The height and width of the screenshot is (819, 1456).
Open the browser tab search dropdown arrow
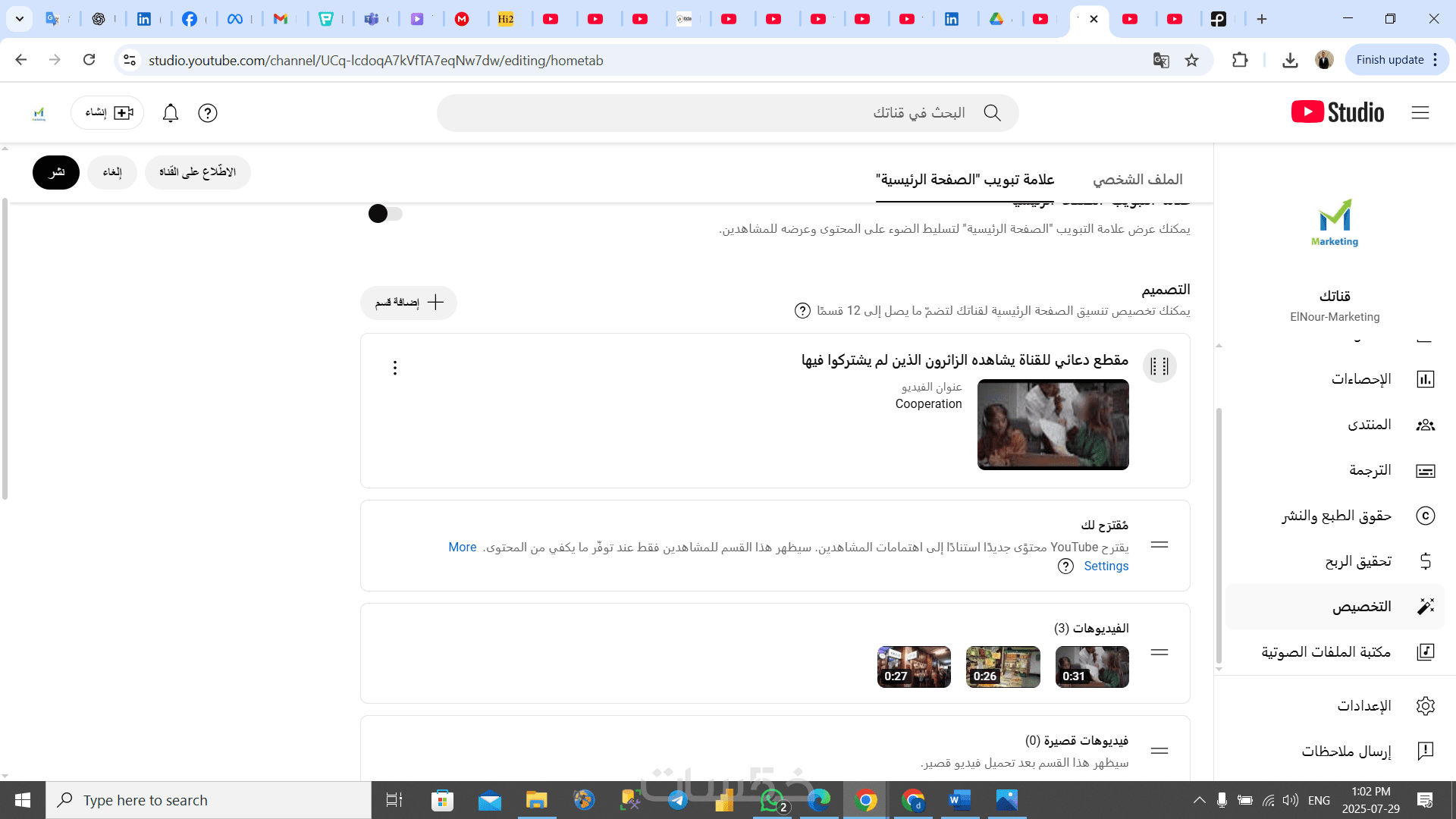pos(20,19)
